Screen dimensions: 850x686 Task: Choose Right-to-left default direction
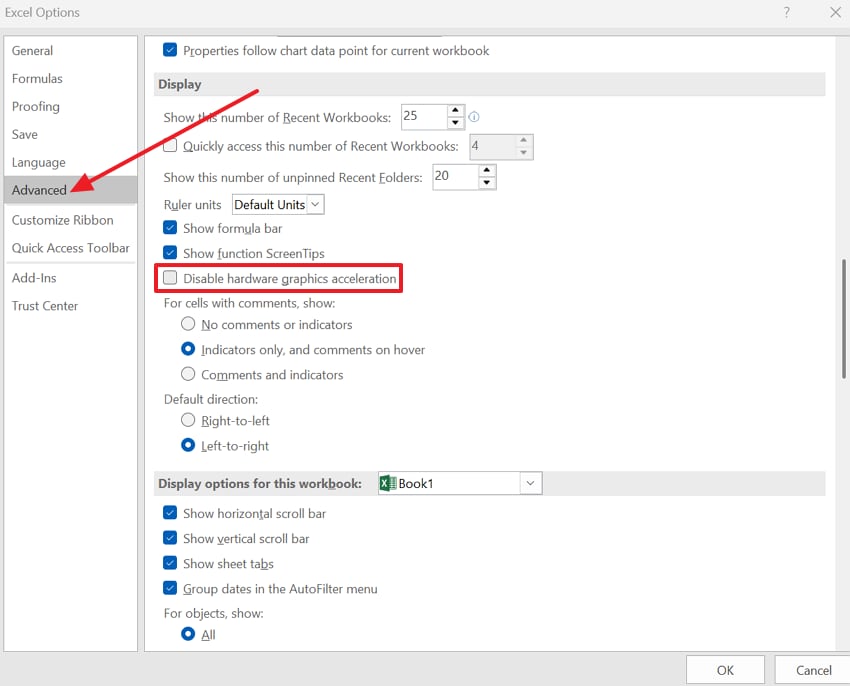click(x=188, y=420)
